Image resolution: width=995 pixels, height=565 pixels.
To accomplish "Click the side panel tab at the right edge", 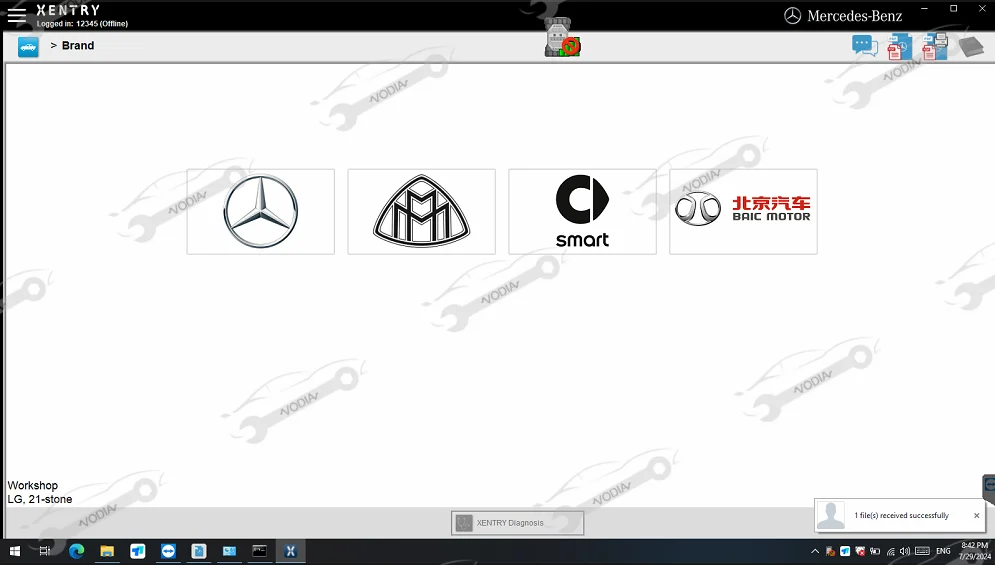I will click(x=989, y=489).
